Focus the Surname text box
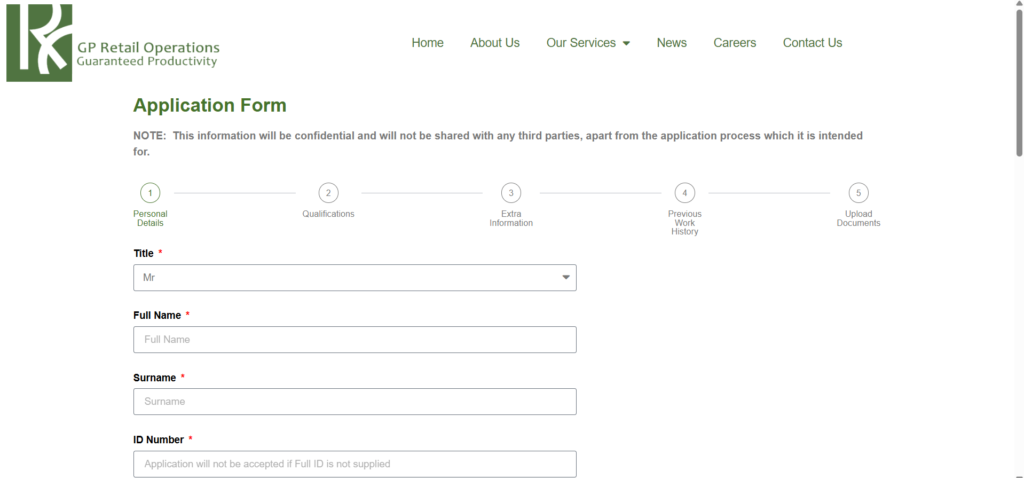This screenshot has height=478, width=1024. click(x=354, y=402)
